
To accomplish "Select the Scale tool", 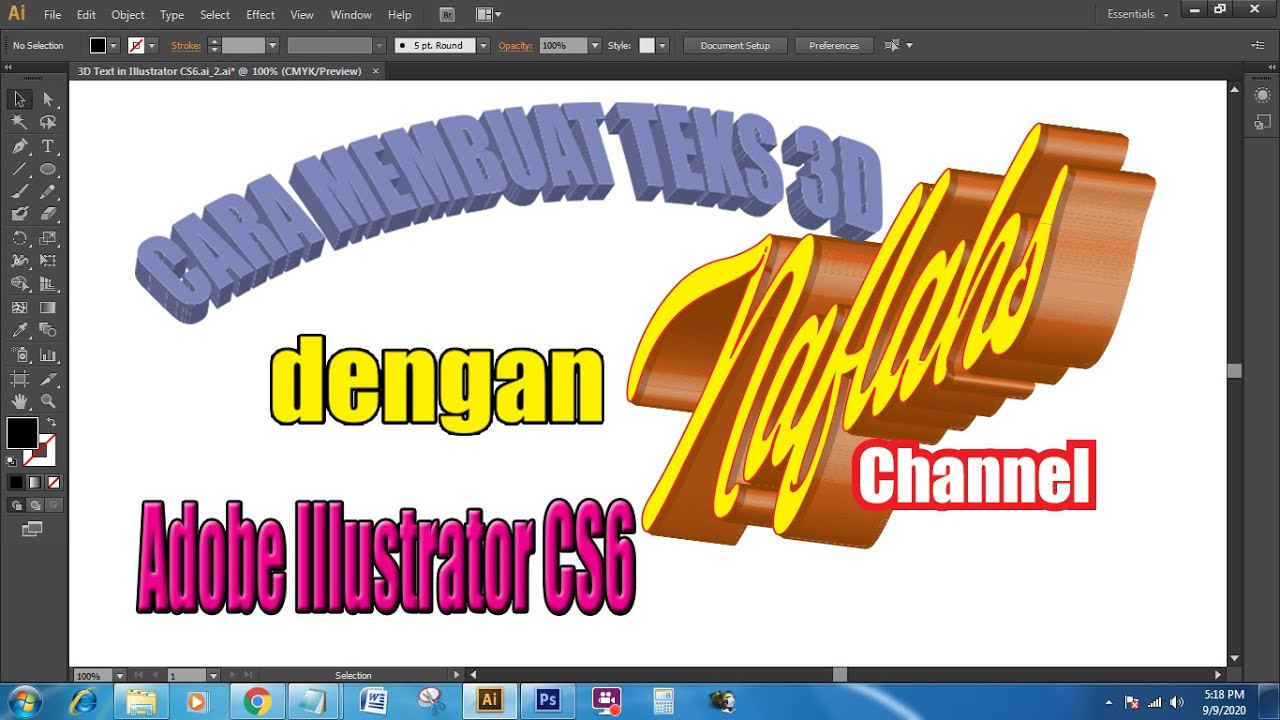I will (47, 238).
